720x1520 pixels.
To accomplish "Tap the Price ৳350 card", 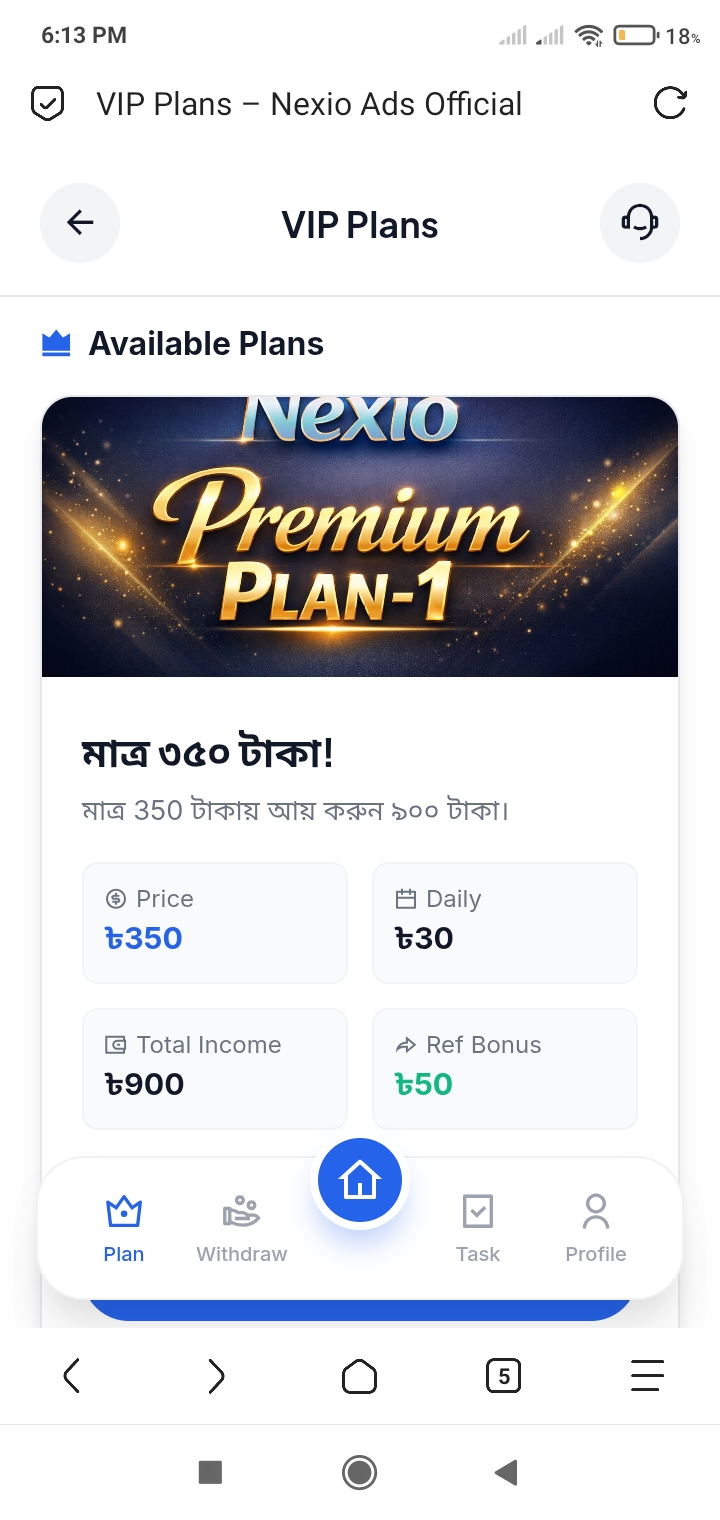I will (215, 922).
